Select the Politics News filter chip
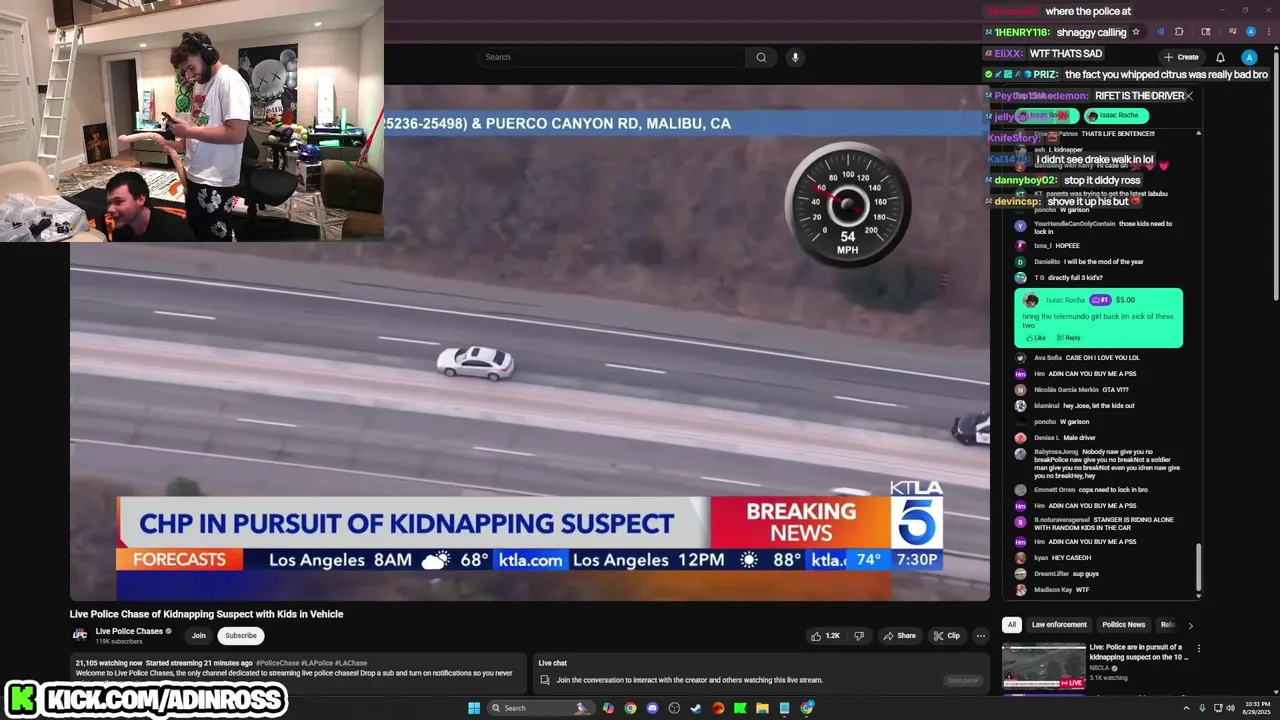1280x720 pixels. point(1124,625)
